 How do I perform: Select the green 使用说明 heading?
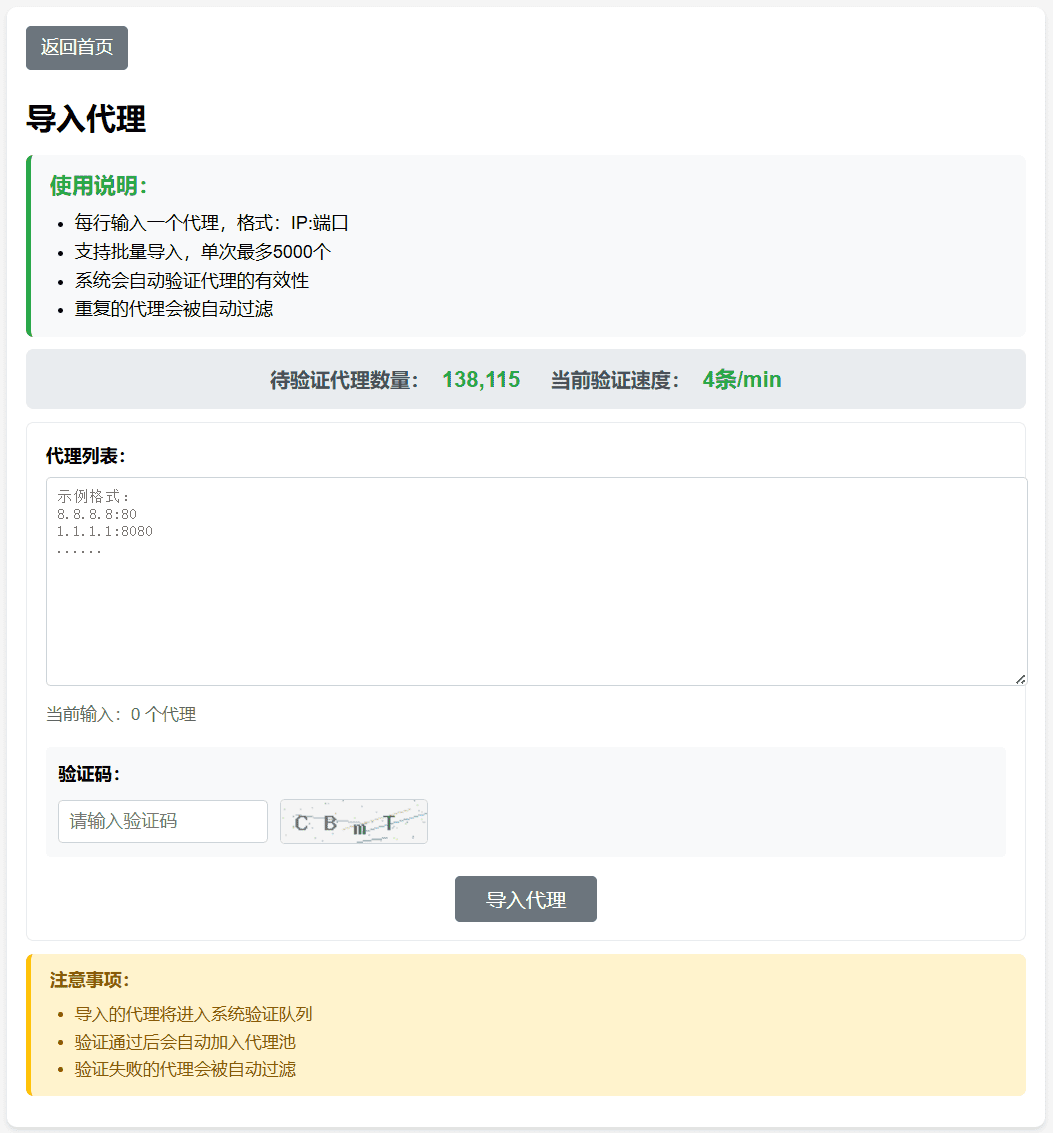point(98,186)
